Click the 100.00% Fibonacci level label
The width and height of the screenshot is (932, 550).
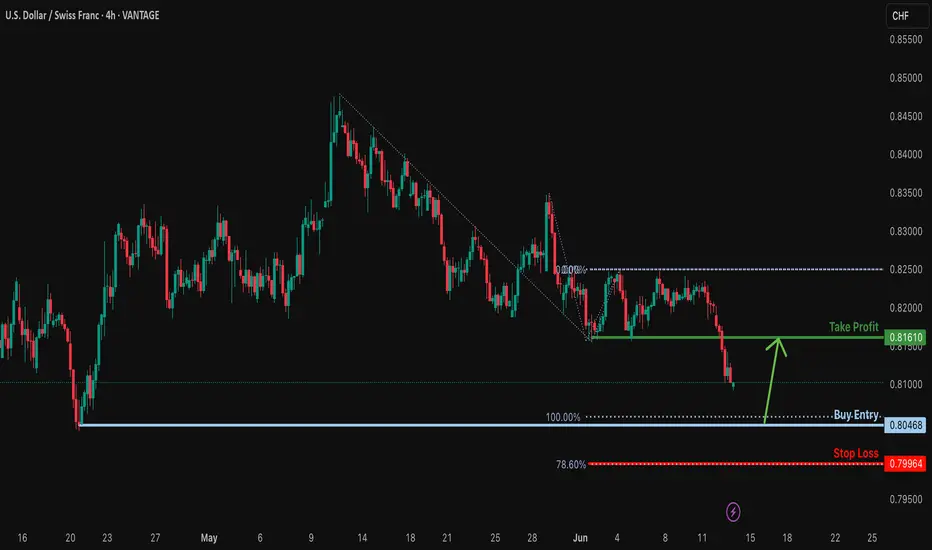[x=563, y=417]
